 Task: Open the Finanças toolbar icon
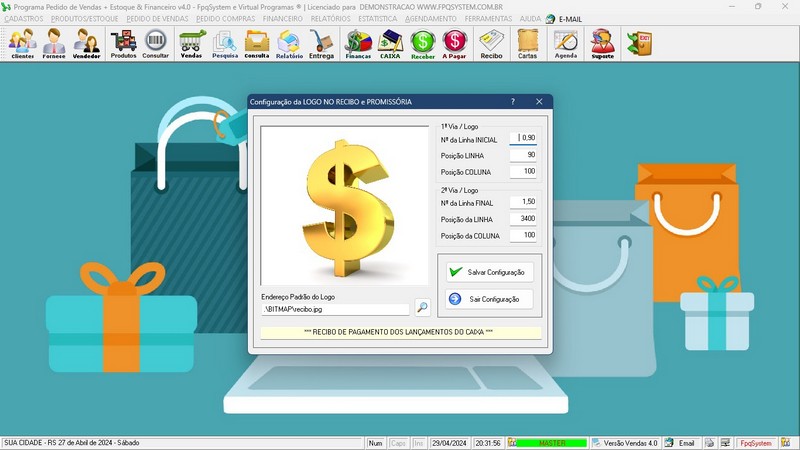tap(358, 44)
